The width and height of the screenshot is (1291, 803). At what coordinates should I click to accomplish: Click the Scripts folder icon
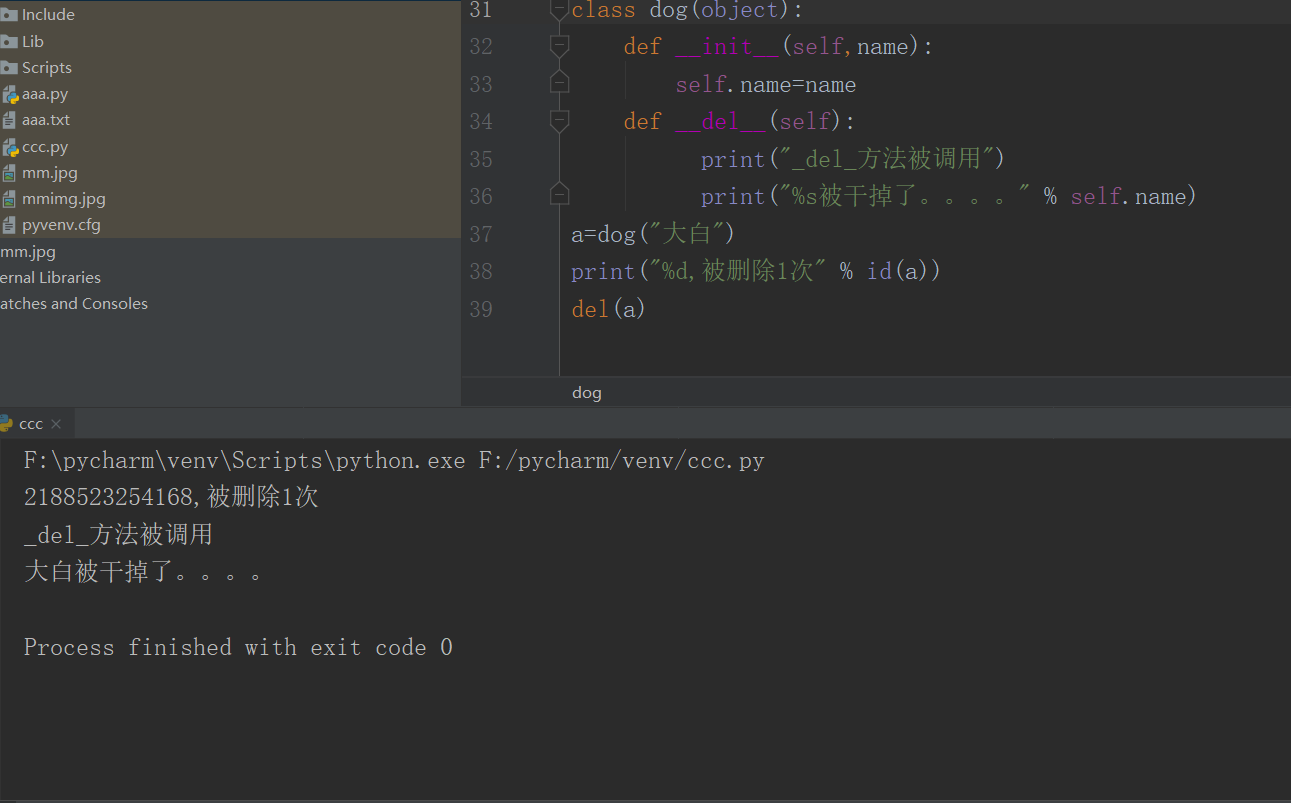[x=9, y=68]
